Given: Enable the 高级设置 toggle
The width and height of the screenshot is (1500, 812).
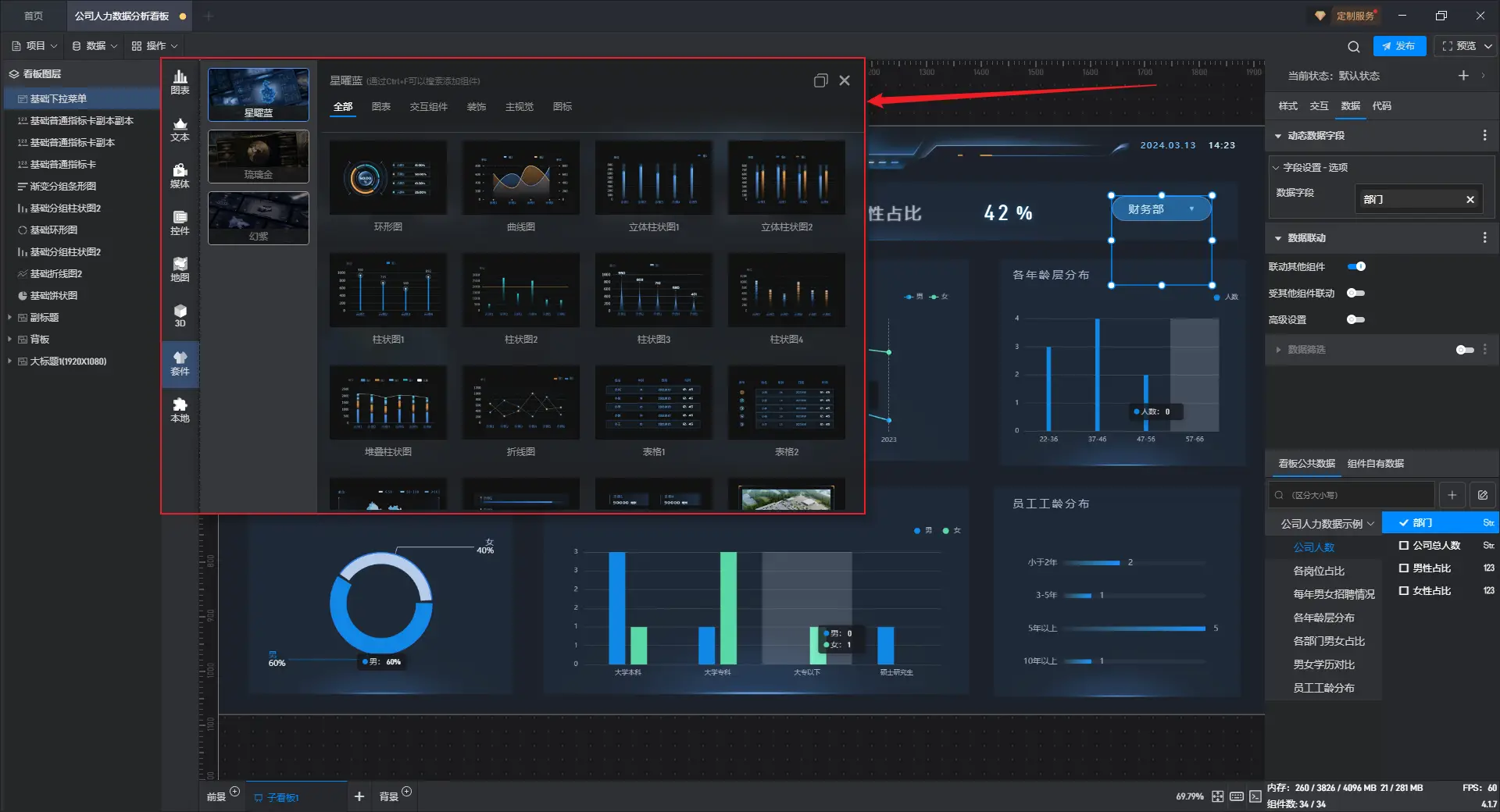Looking at the screenshot, I should (x=1356, y=320).
